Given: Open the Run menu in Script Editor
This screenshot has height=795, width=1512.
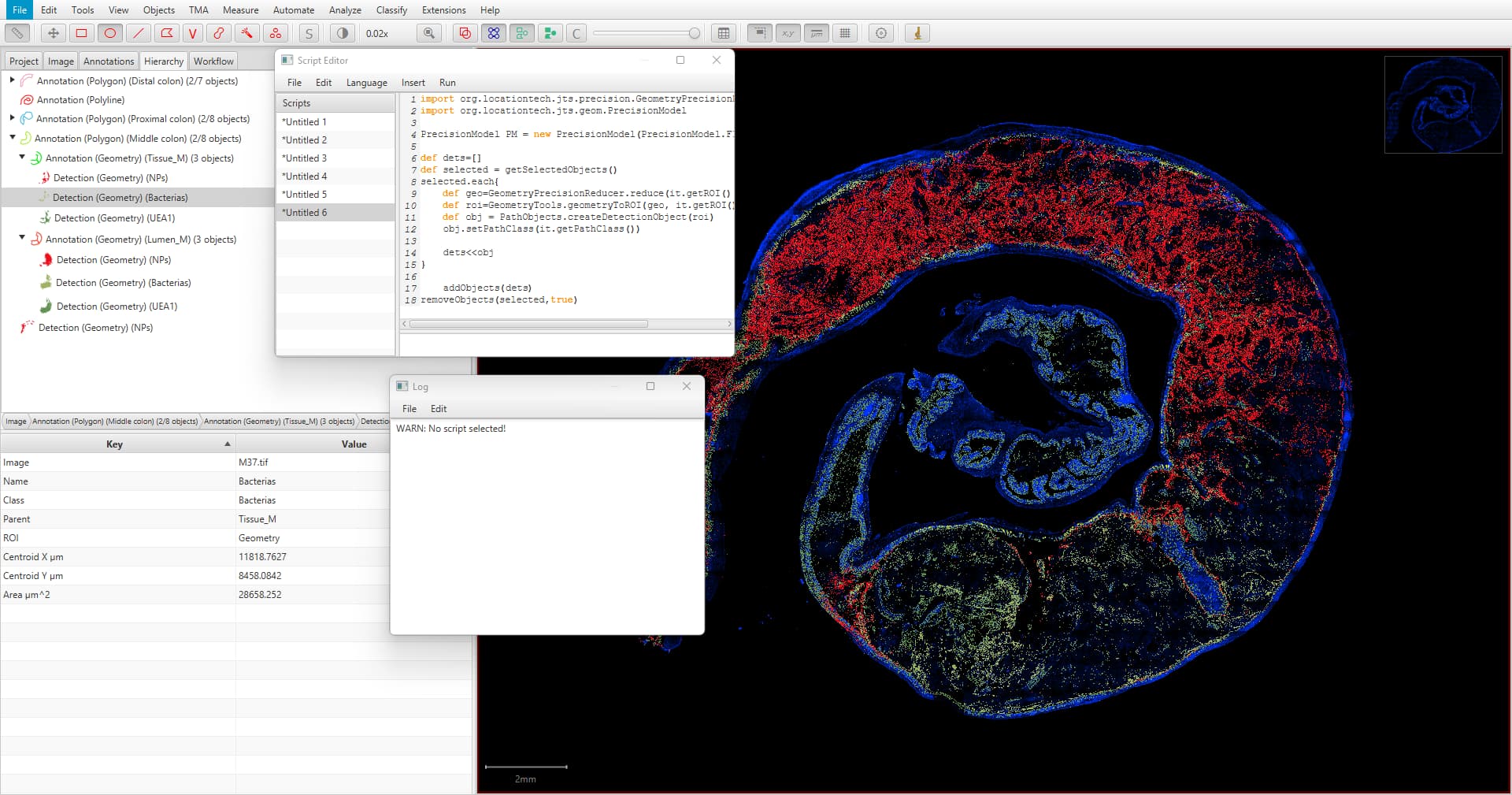Looking at the screenshot, I should (447, 82).
